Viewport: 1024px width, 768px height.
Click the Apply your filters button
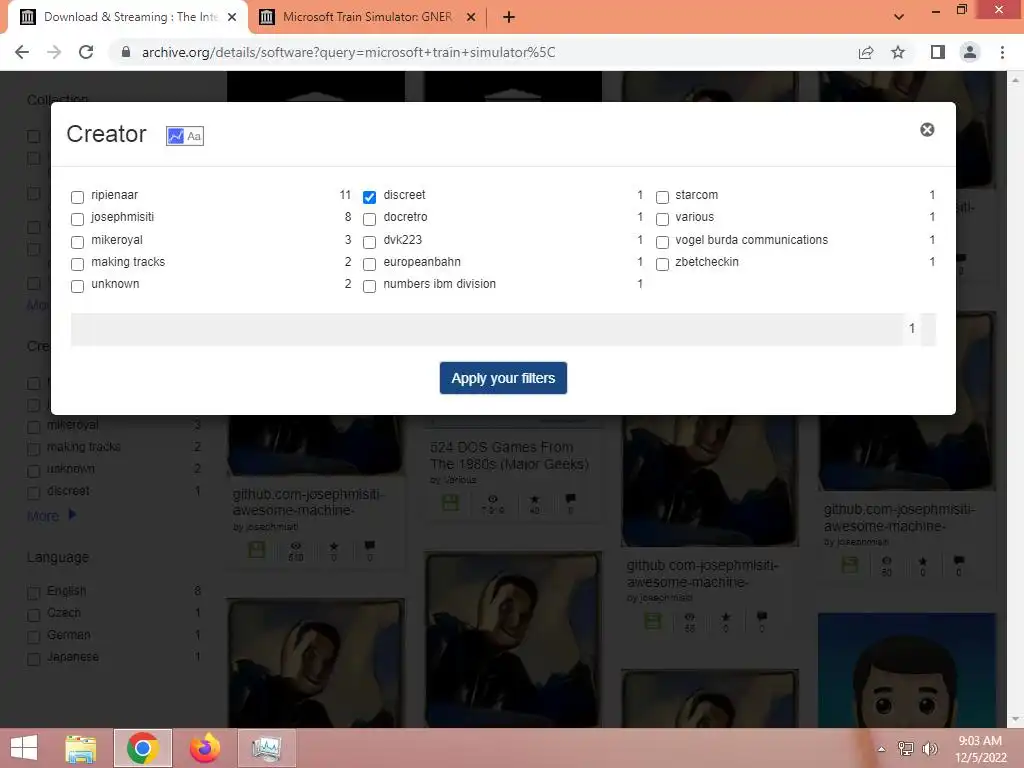[x=503, y=378]
